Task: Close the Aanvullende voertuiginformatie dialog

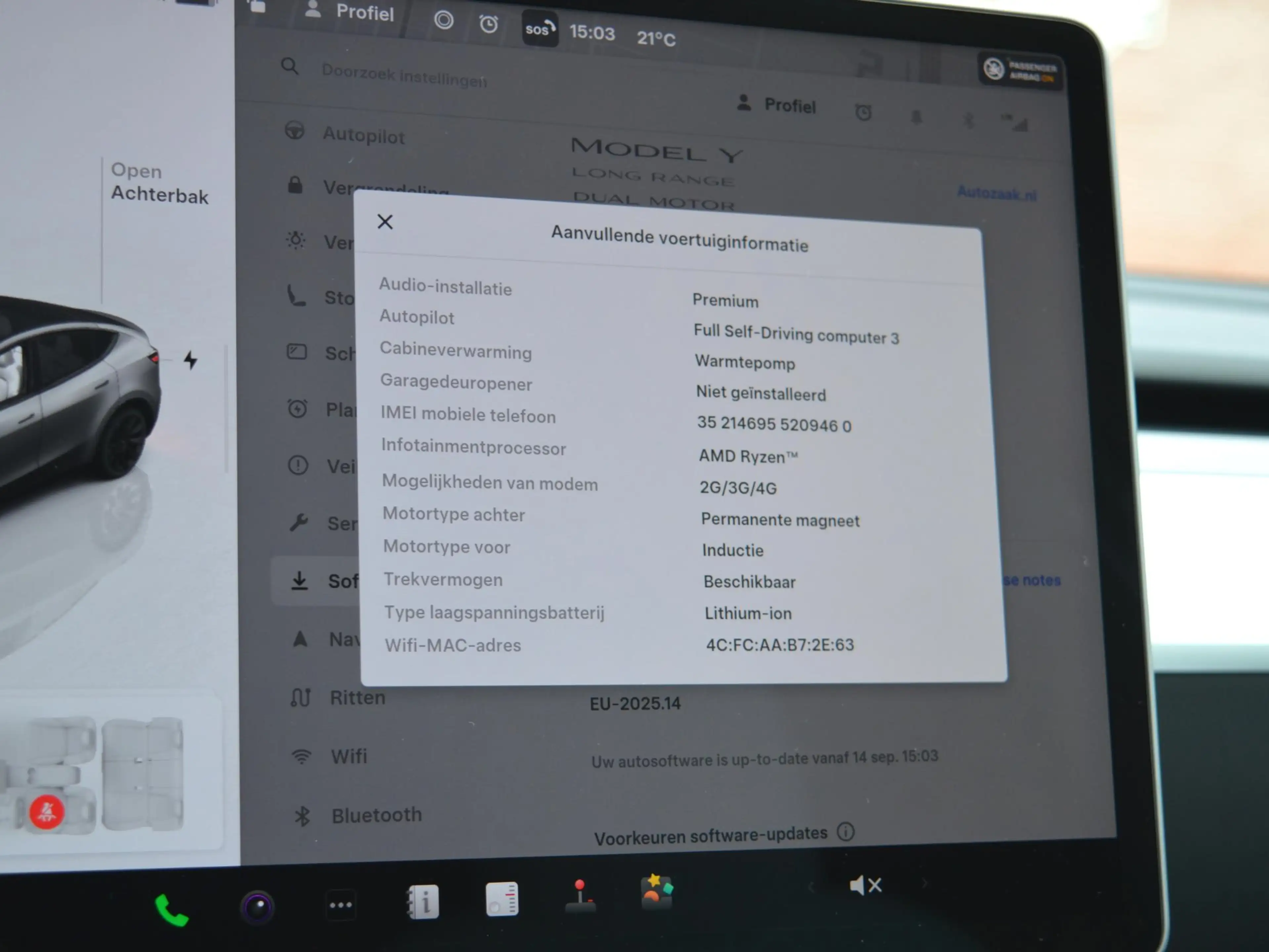Action: (385, 221)
